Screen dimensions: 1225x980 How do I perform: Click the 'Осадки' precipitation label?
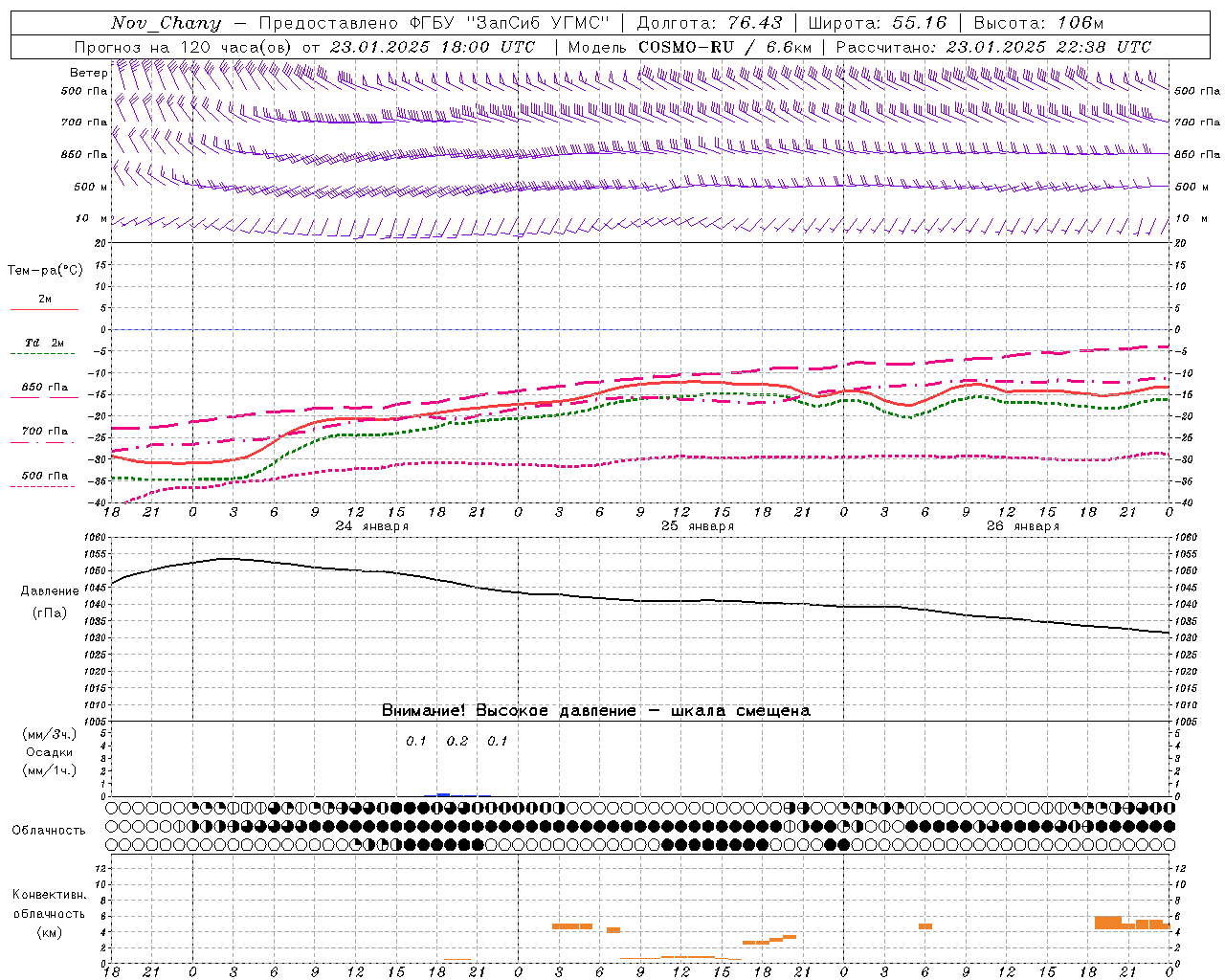coord(50,752)
